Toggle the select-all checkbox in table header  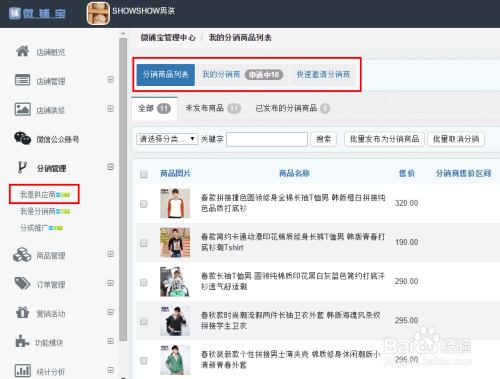pyautogui.click(x=144, y=174)
